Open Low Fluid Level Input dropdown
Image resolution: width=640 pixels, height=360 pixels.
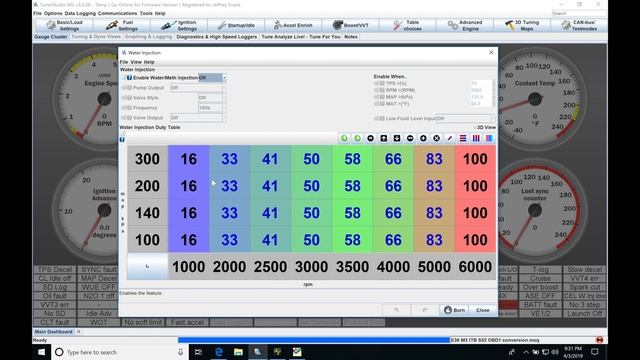click(x=466, y=118)
